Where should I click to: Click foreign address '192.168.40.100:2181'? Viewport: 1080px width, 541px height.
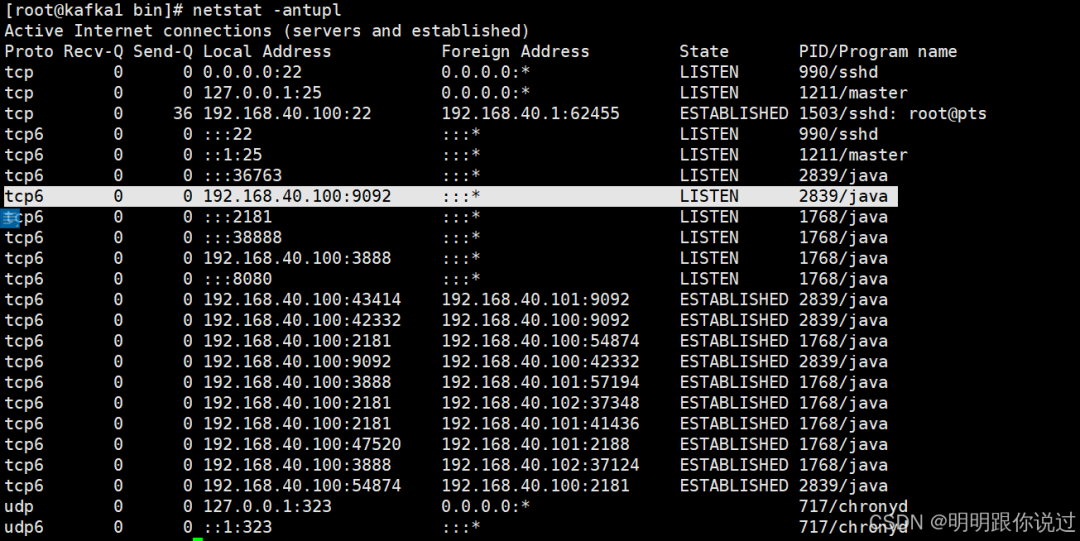[535, 486]
